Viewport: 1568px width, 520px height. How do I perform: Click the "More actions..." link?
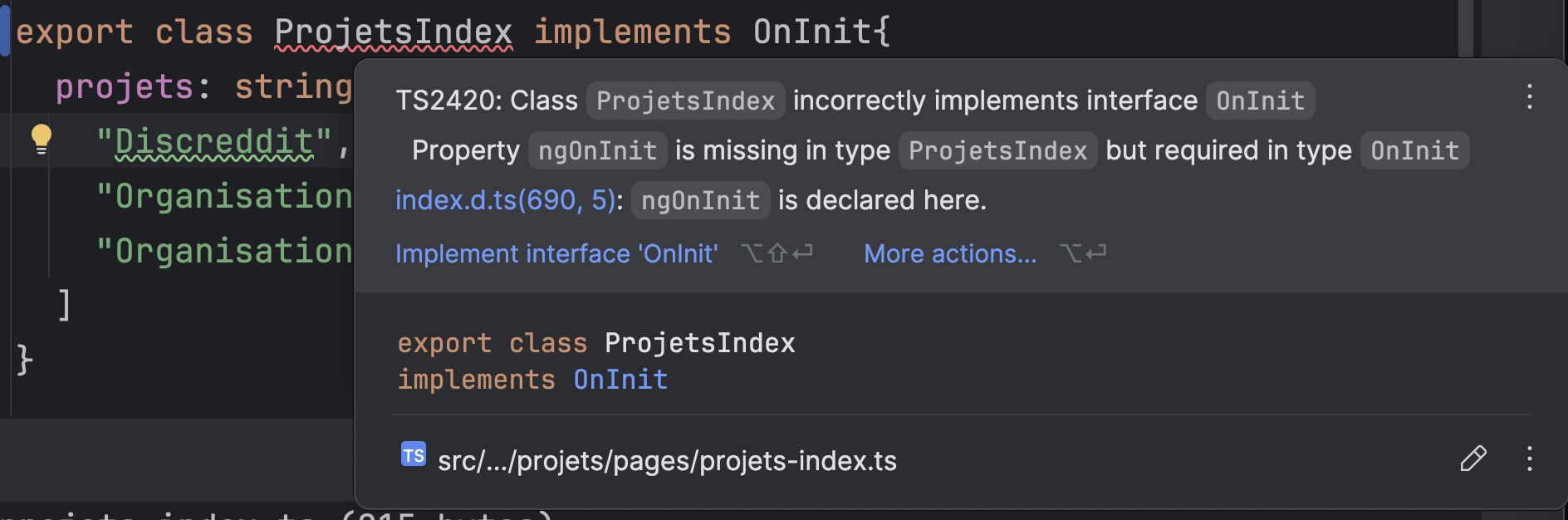point(949,253)
